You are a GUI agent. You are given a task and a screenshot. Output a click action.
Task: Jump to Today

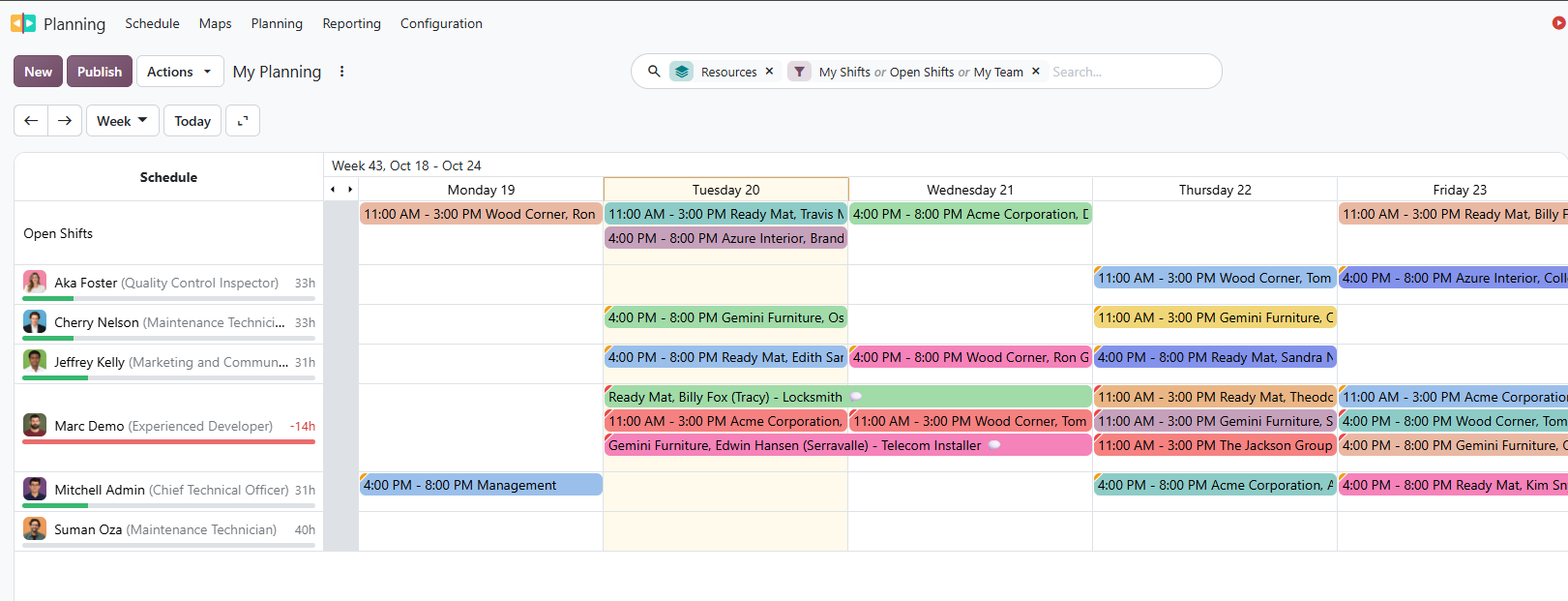click(192, 121)
